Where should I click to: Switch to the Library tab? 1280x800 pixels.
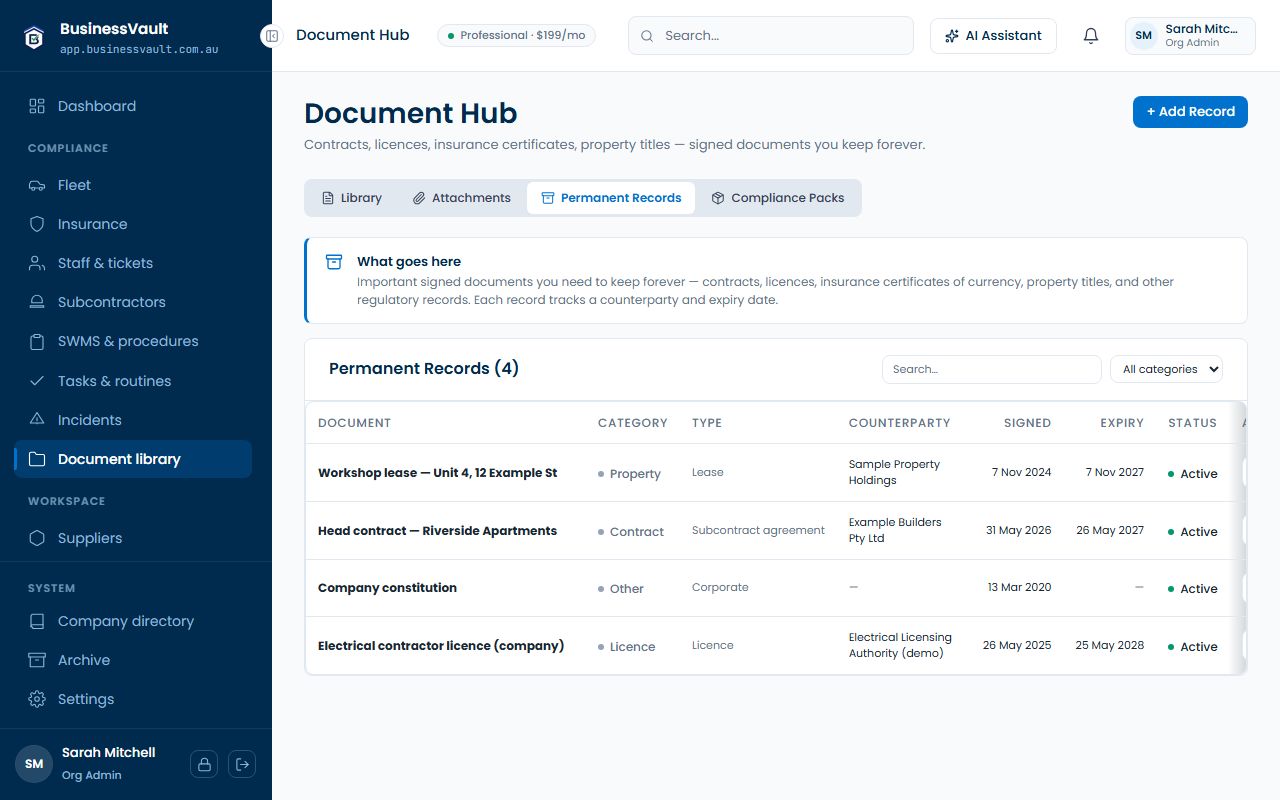[x=351, y=198]
